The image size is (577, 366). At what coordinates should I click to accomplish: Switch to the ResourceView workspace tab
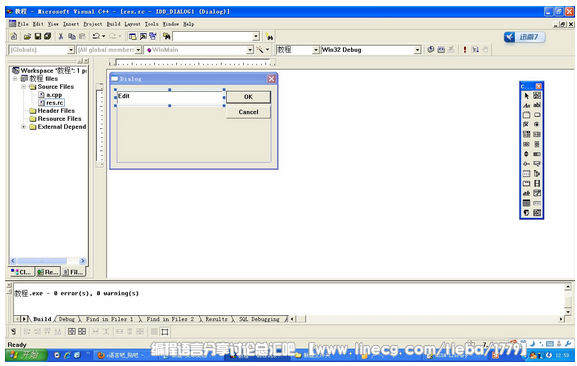click(48, 272)
